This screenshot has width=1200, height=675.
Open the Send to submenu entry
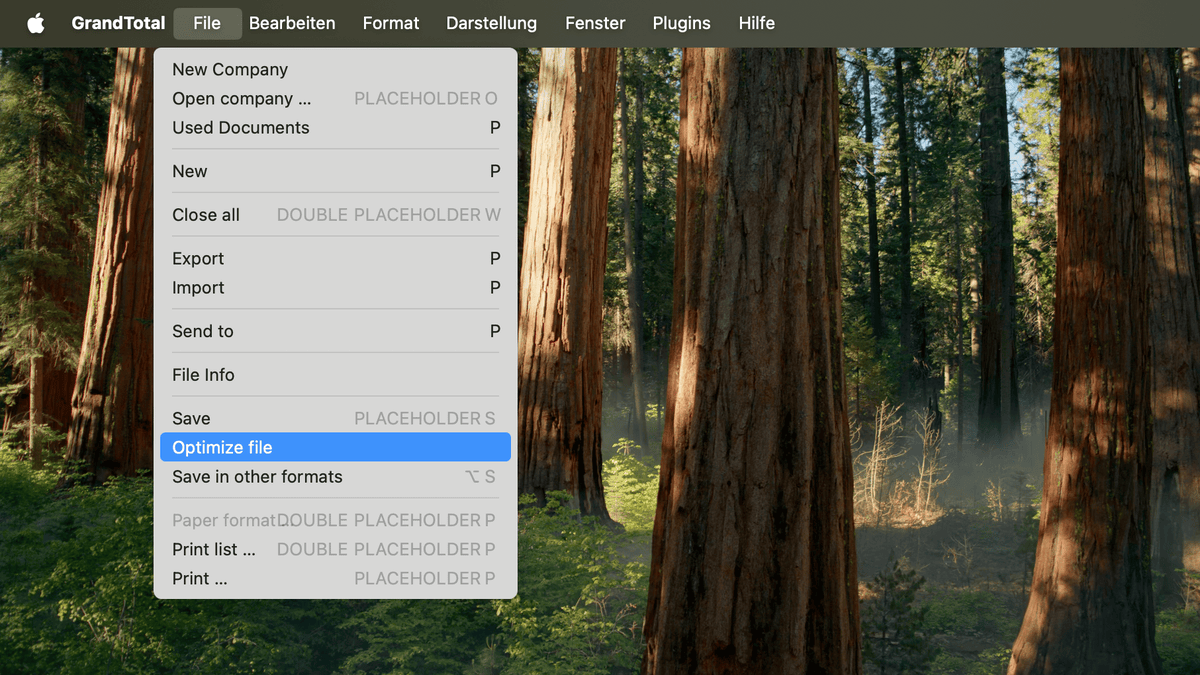(202, 331)
